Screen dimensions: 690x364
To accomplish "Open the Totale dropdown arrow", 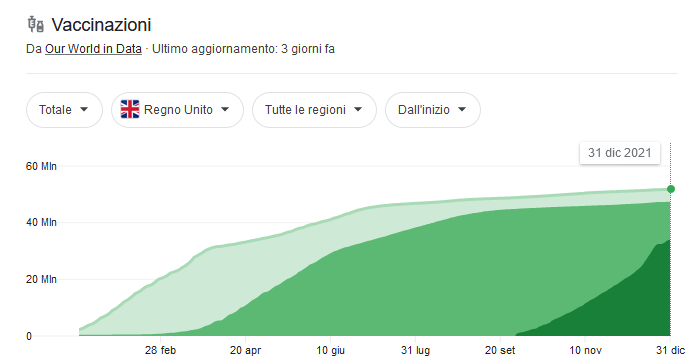I will click(84, 110).
